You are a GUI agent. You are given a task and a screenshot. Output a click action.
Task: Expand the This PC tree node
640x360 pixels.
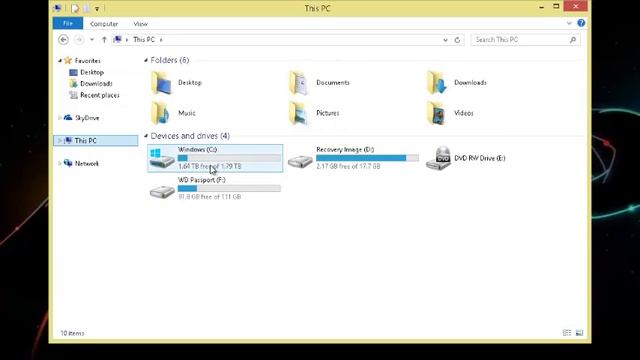point(60,141)
